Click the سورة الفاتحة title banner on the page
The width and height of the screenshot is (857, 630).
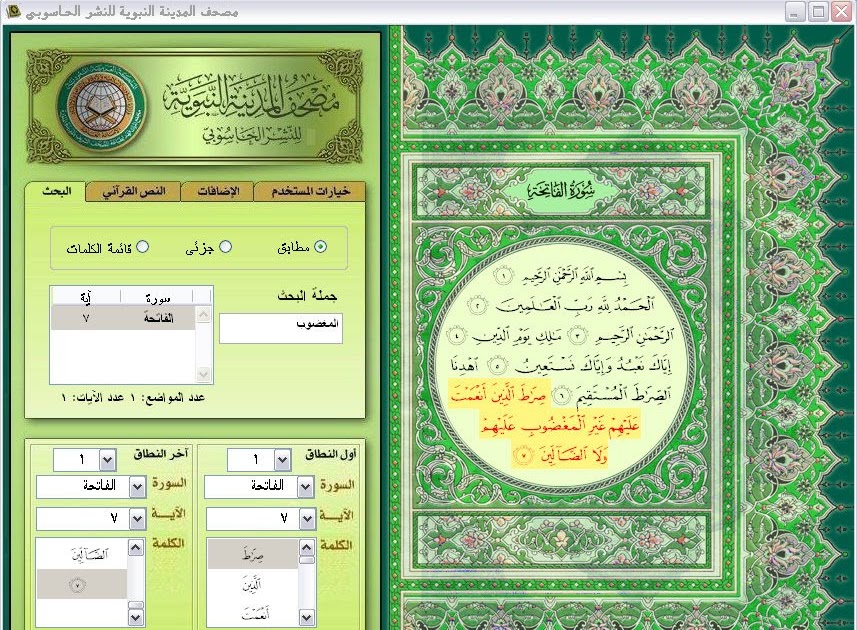[x=562, y=191]
